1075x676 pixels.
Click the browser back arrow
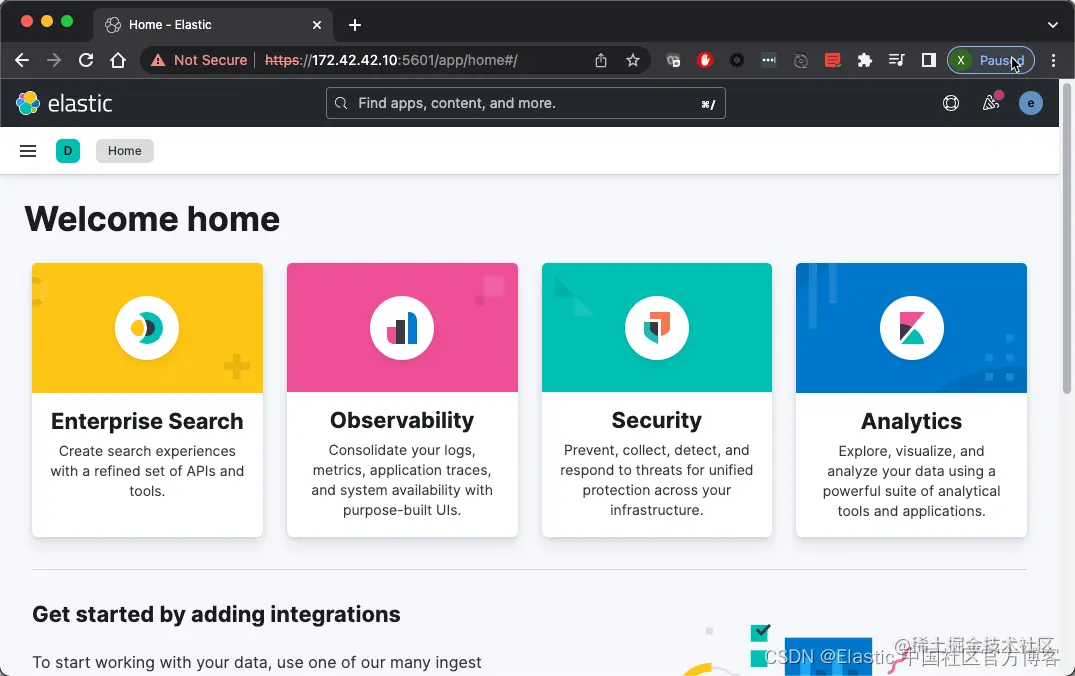point(22,60)
